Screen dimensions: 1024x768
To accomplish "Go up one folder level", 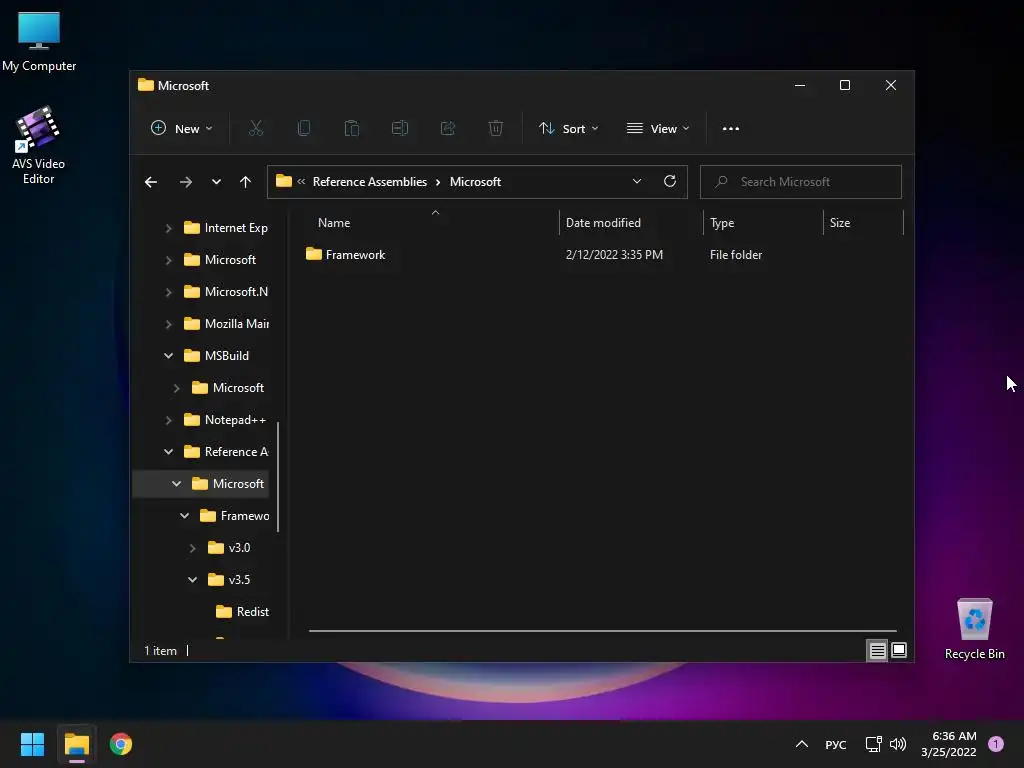I will tap(245, 182).
